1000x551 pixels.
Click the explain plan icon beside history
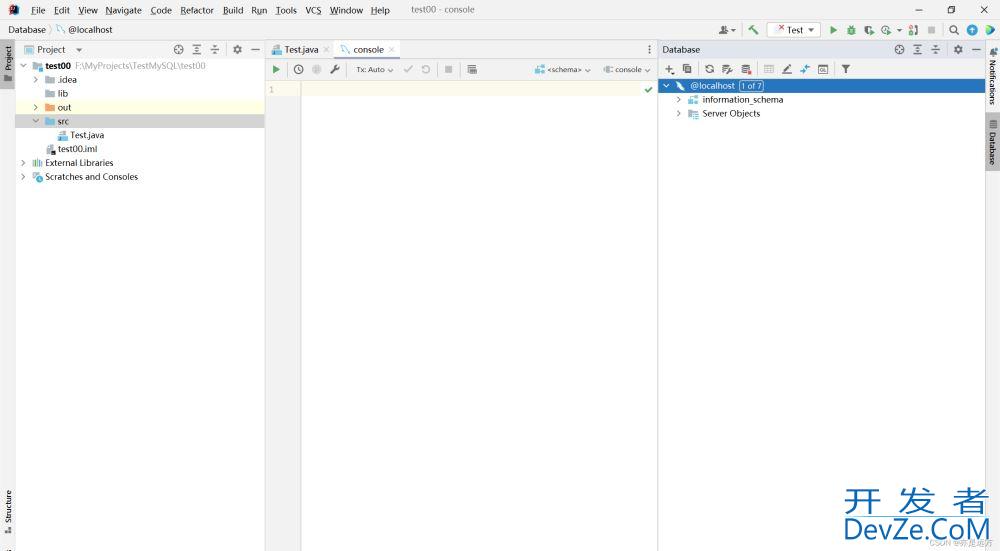316,70
